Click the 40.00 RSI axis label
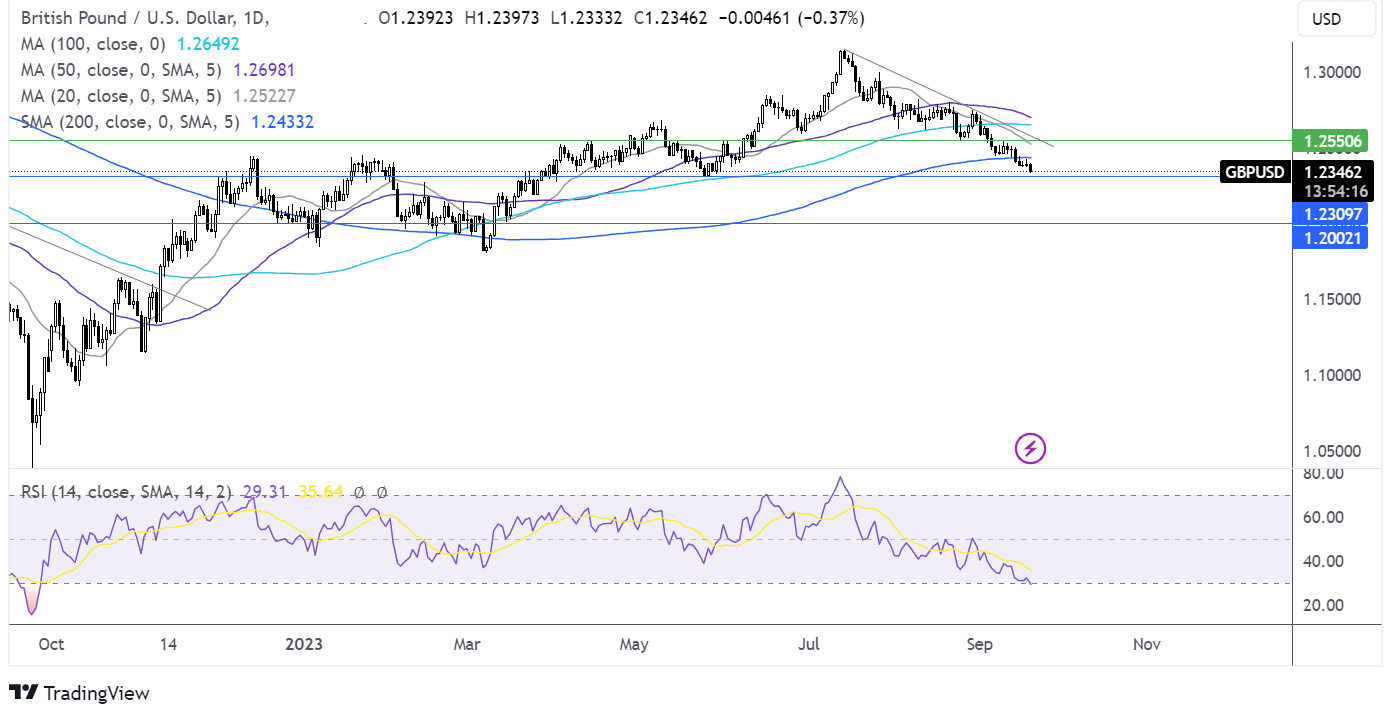The image size is (1397, 719). click(x=1322, y=561)
